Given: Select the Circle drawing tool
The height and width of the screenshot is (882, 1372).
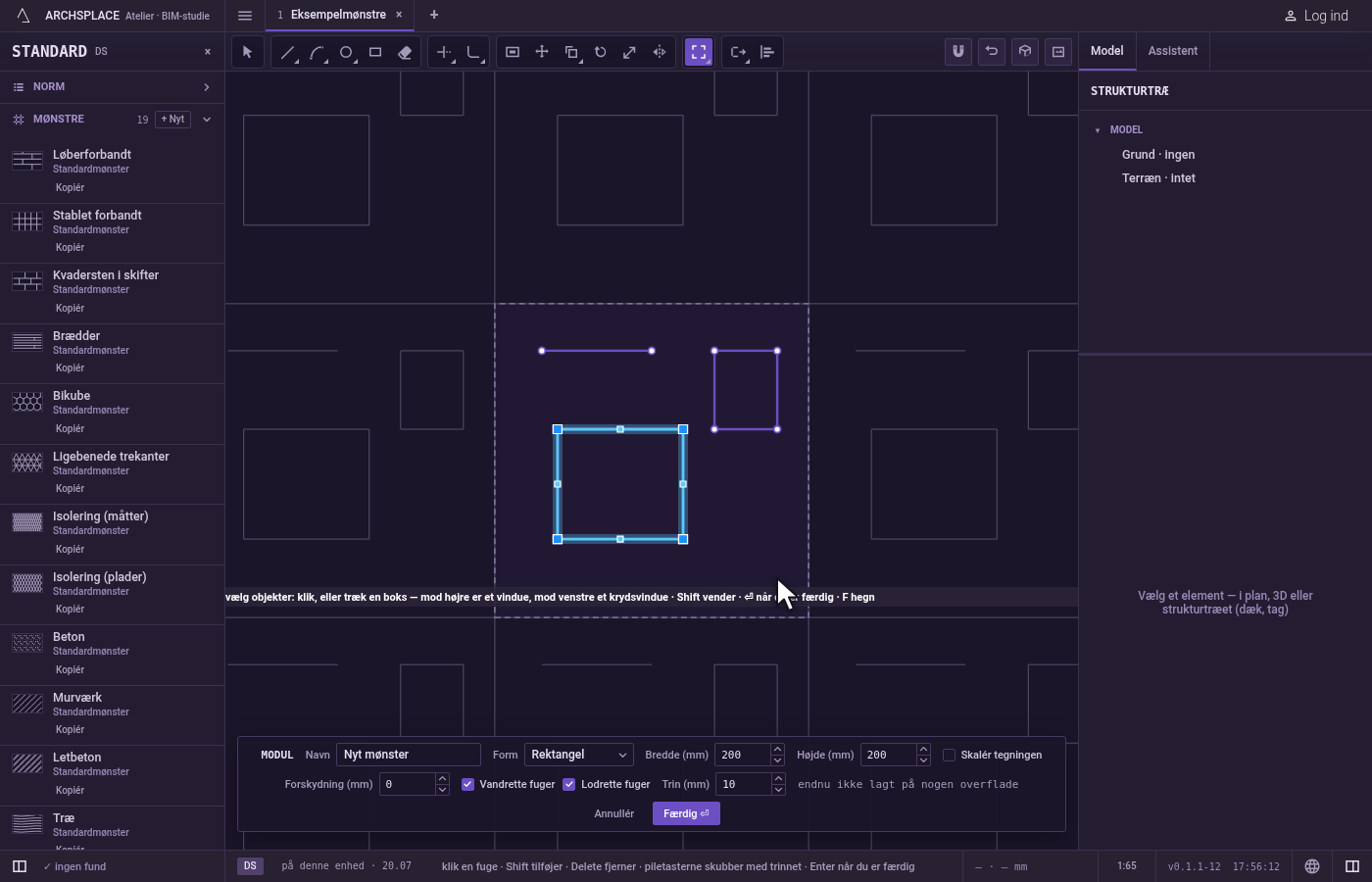Looking at the screenshot, I should (346, 52).
